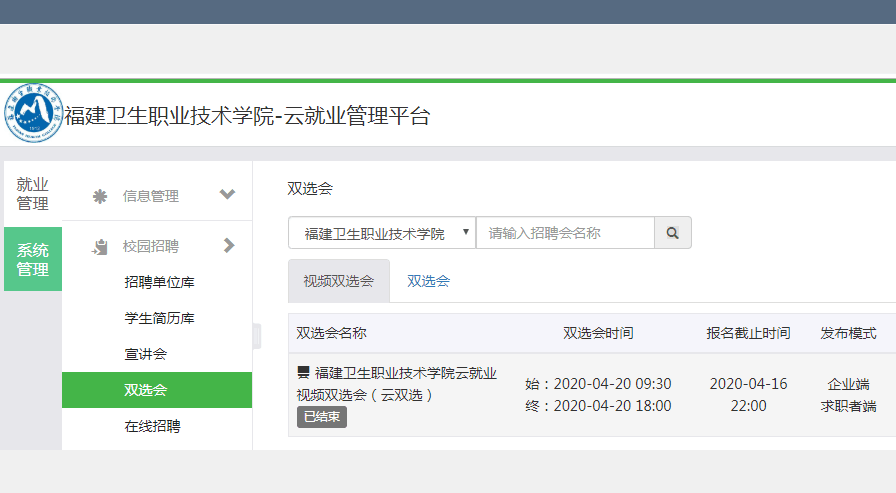Focus the 请输入招聘会名称 search field
Viewport: 896px width, 493px height.
[565, 233]
